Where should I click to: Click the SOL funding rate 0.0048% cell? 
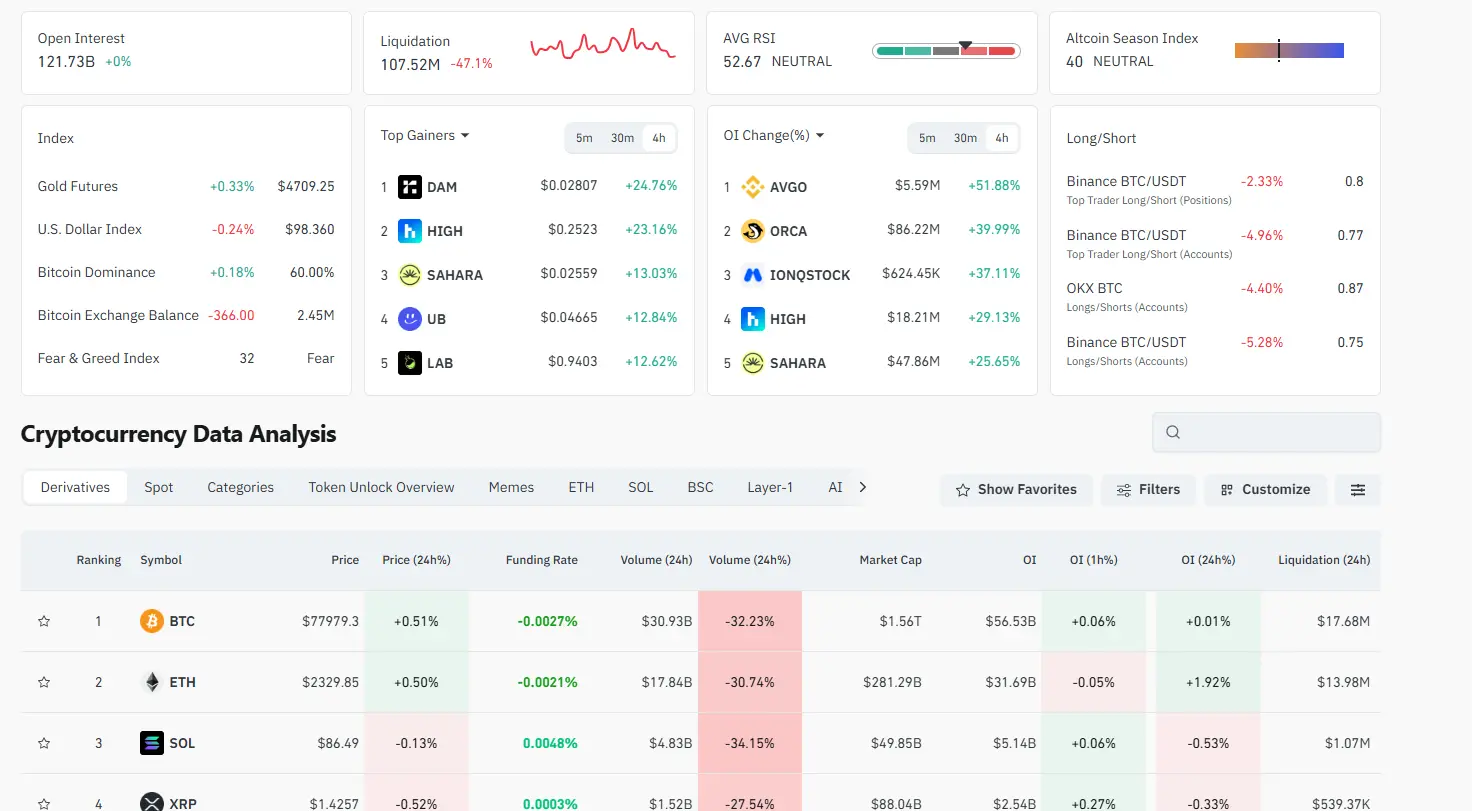(x=550, y=743)
